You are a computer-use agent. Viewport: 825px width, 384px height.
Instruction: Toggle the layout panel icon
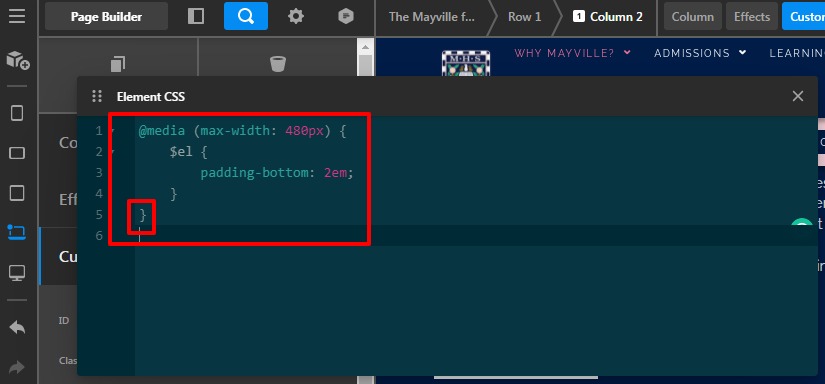pos(196,16)
